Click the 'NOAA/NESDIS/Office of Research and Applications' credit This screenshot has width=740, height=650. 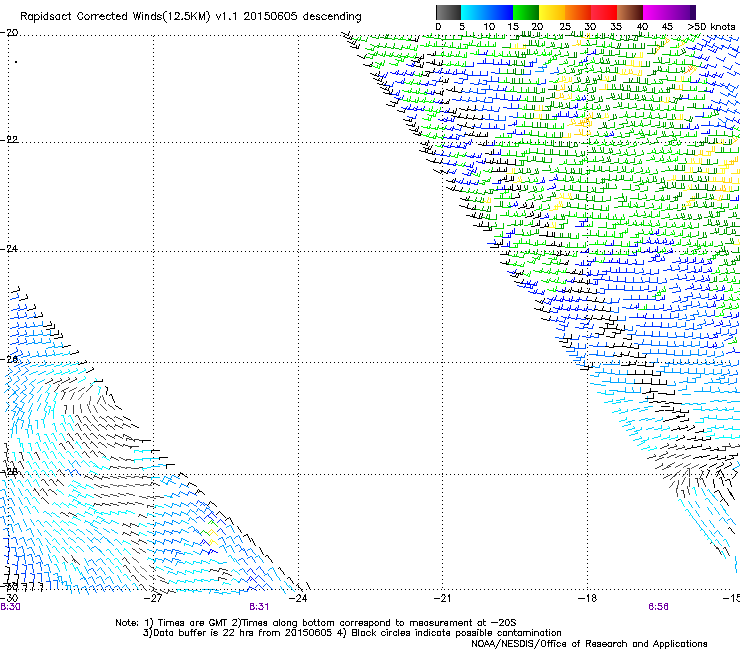pos(589,644)
